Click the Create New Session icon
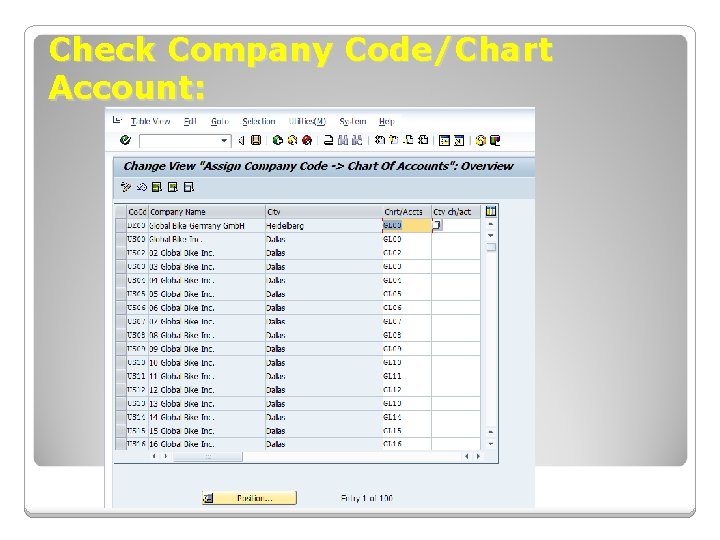This screenshot has width=720, height=540. point(444,141)
